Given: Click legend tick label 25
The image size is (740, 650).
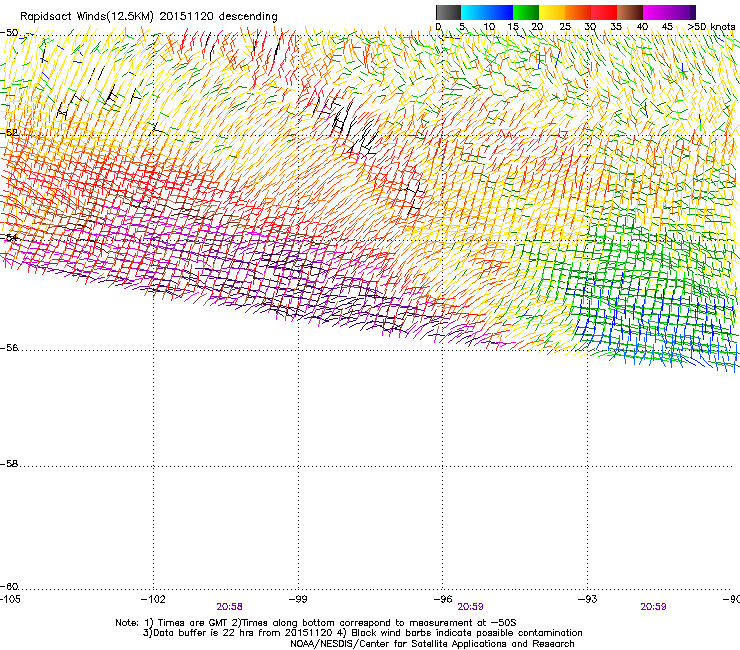Looking at the screenshot, I should (x=565, y=27).
